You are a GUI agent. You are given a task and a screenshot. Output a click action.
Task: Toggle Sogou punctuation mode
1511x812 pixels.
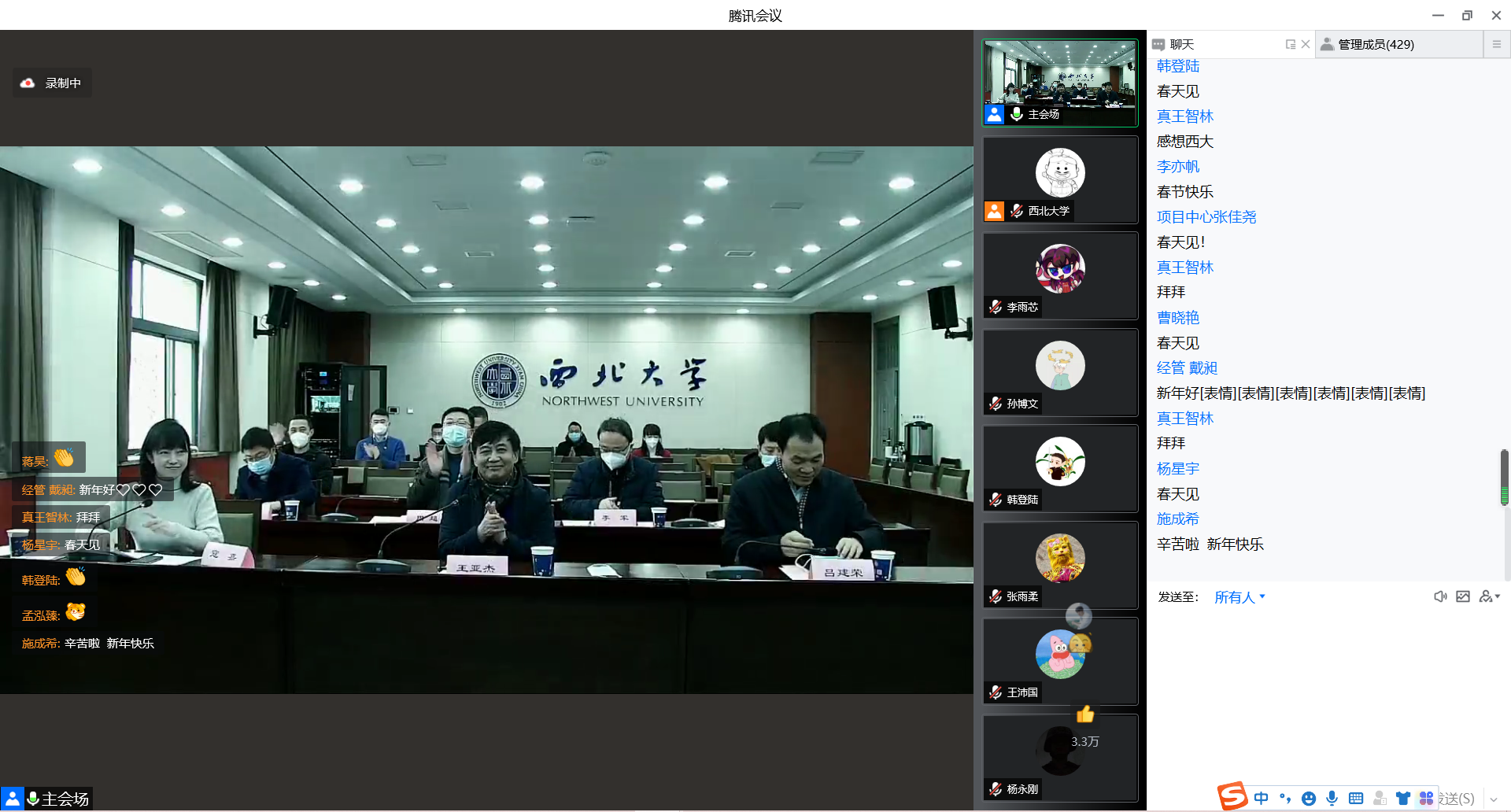(x=1285, y=799)
